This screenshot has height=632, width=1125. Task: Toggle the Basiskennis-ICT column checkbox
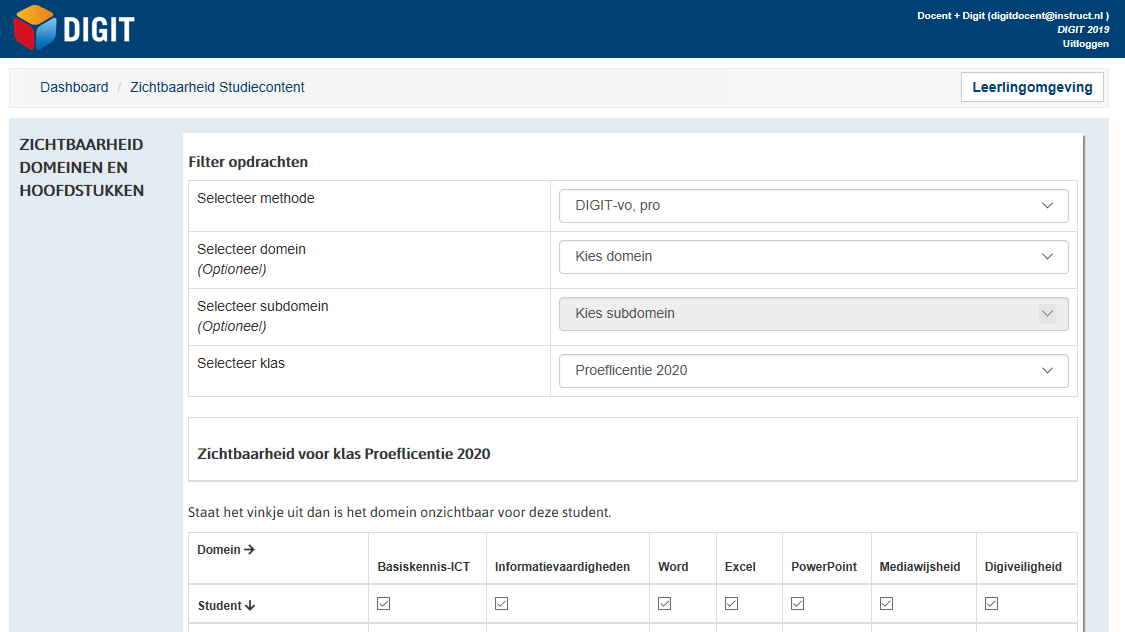click(383, 604)
